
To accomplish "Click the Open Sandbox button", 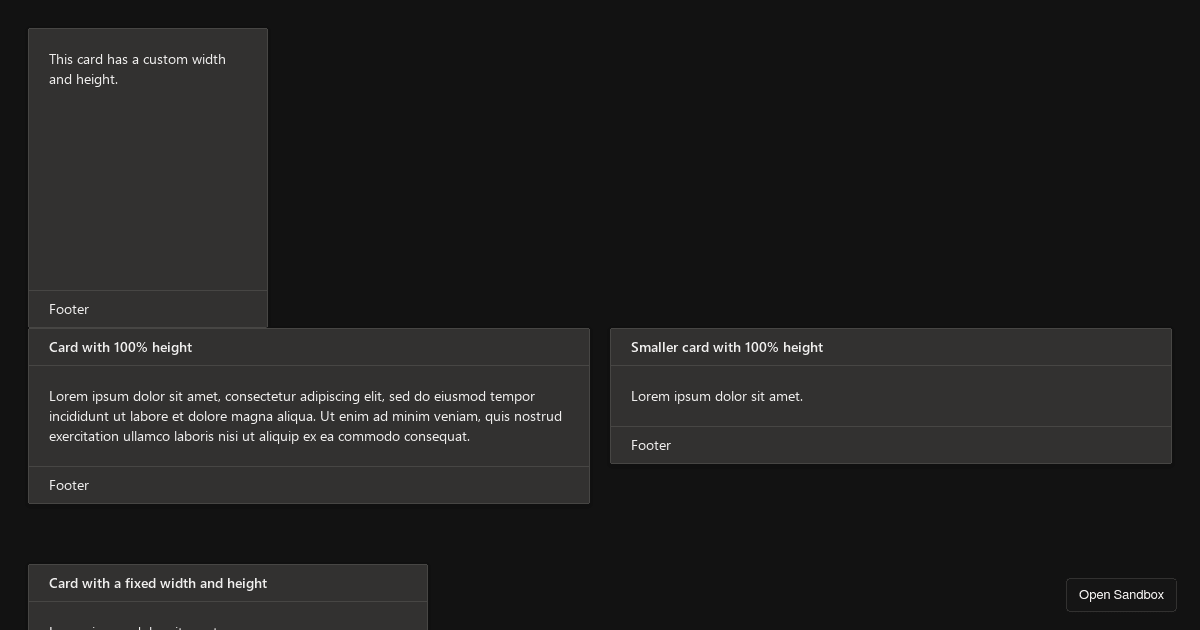I will (1121, 594).
